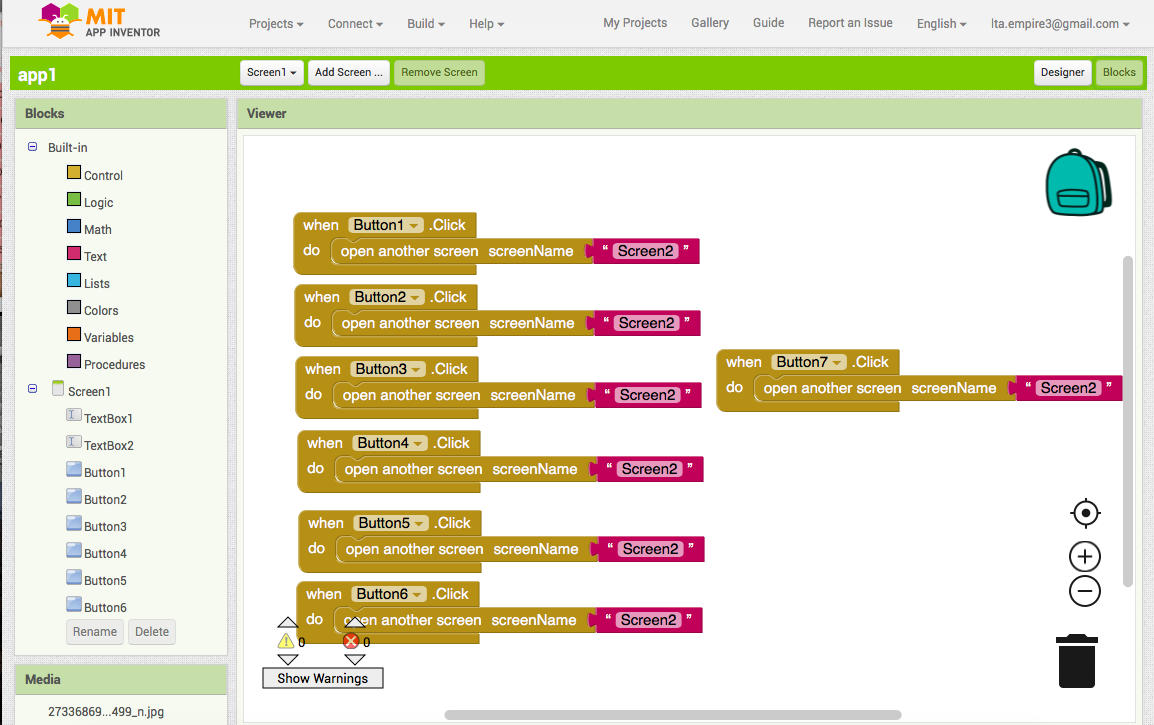The image size is (1154, 725).
Task: Collapse the Built-in blocks tree
Action: pos(33,148)
